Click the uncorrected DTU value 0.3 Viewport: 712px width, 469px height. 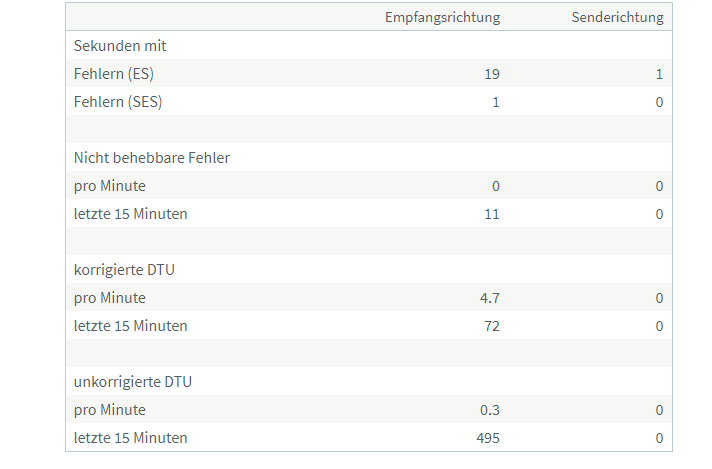coord(490,410)
